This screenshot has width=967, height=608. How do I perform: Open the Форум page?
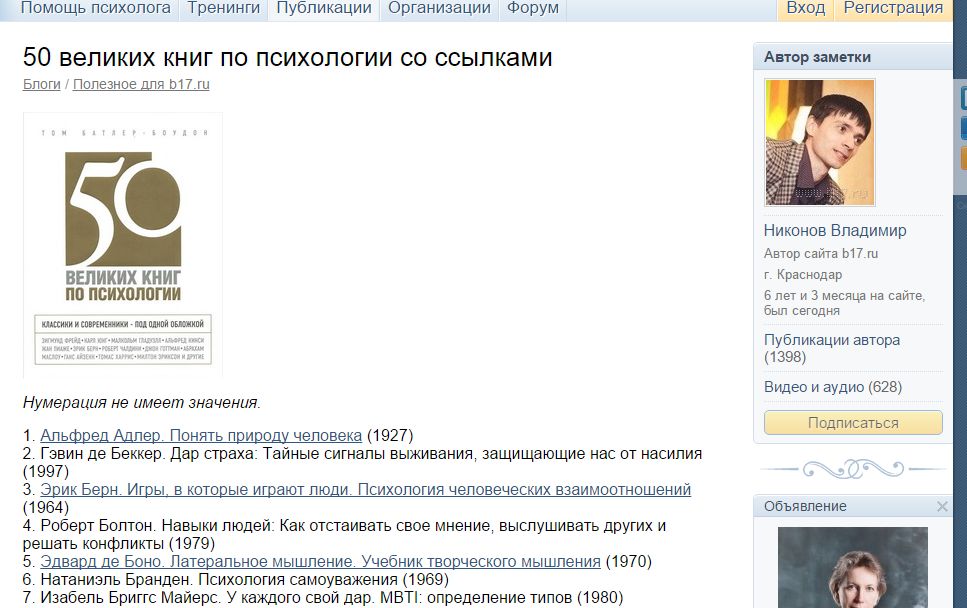click(533, 8)
